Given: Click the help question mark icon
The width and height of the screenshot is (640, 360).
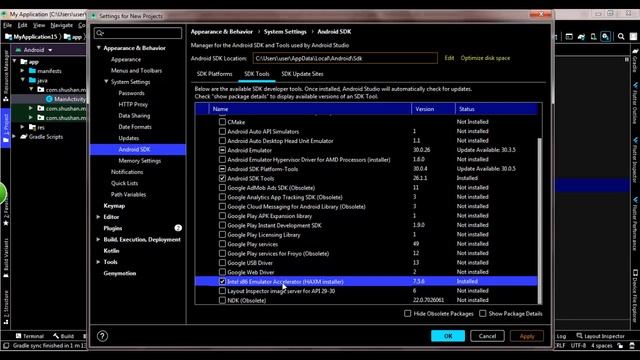Looking at the screenshot, I should [102, 336].
